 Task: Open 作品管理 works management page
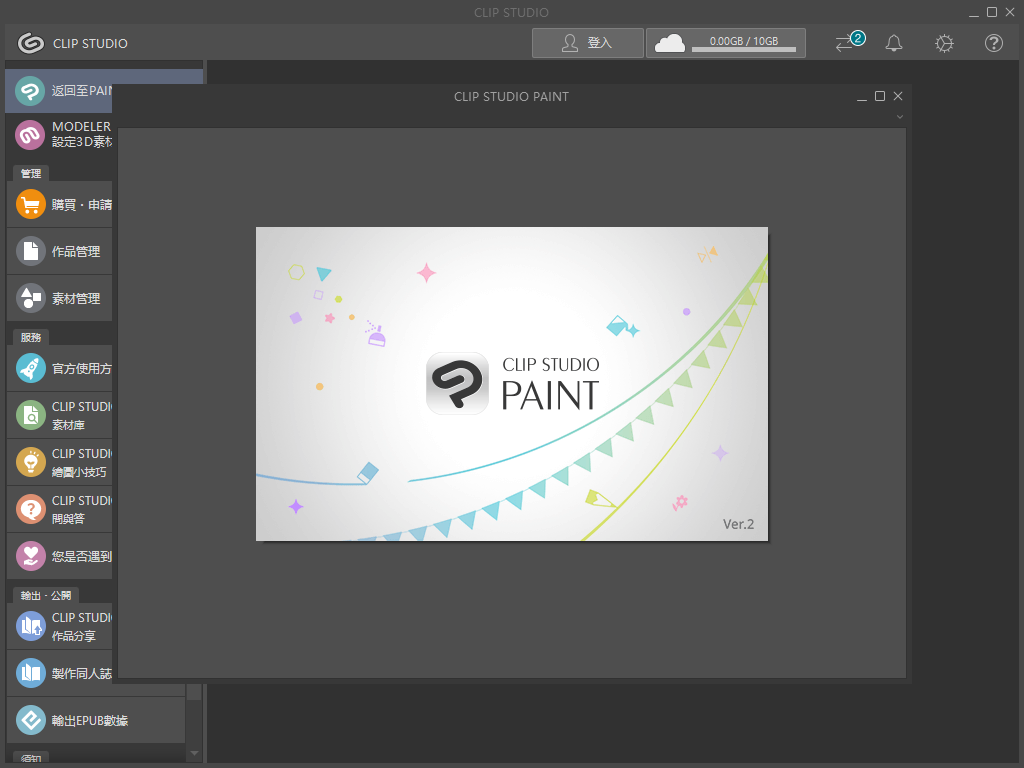coord(30,251)
